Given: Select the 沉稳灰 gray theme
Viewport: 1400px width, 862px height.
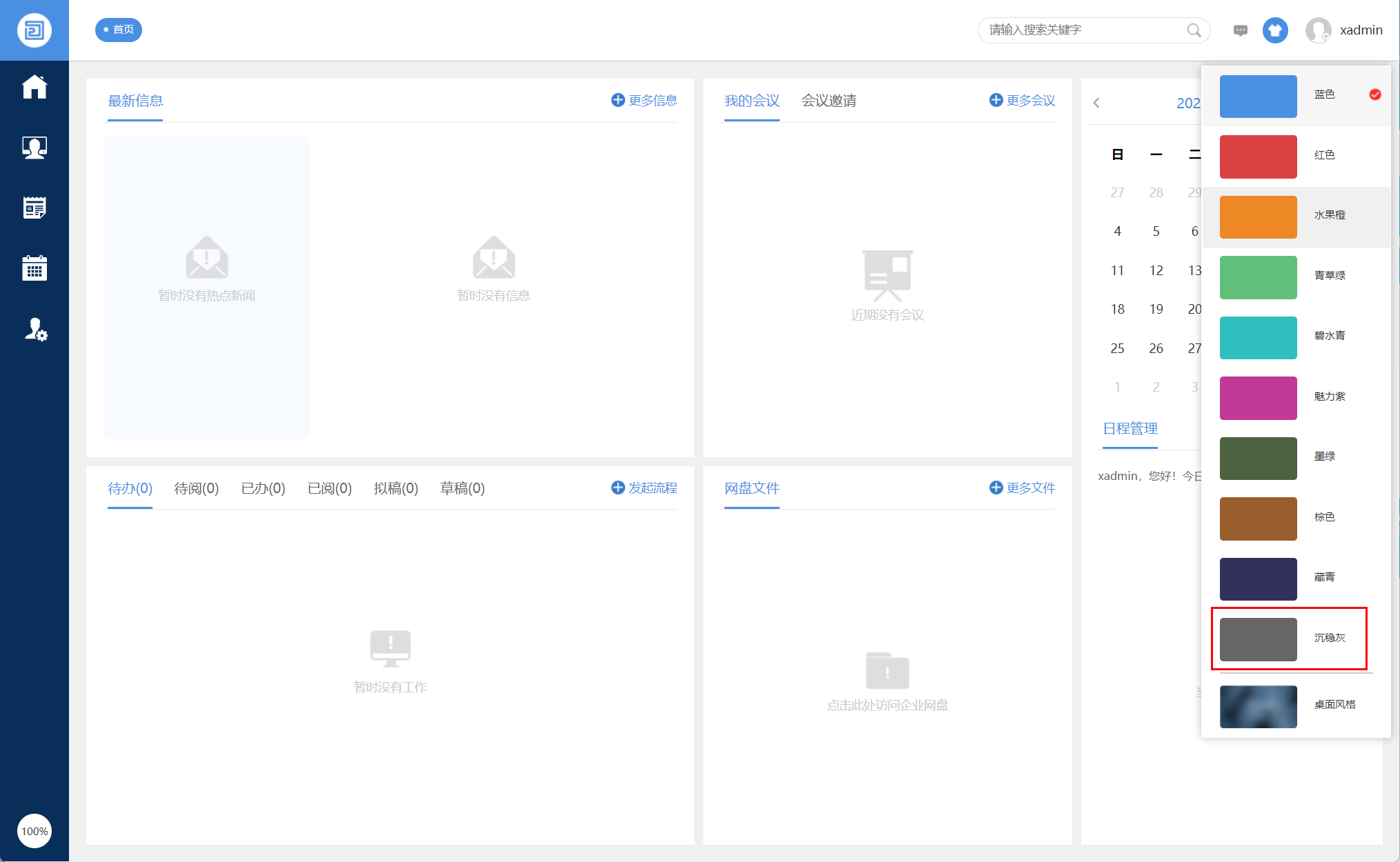Looking at the screenshot, I should point(1289,639).
